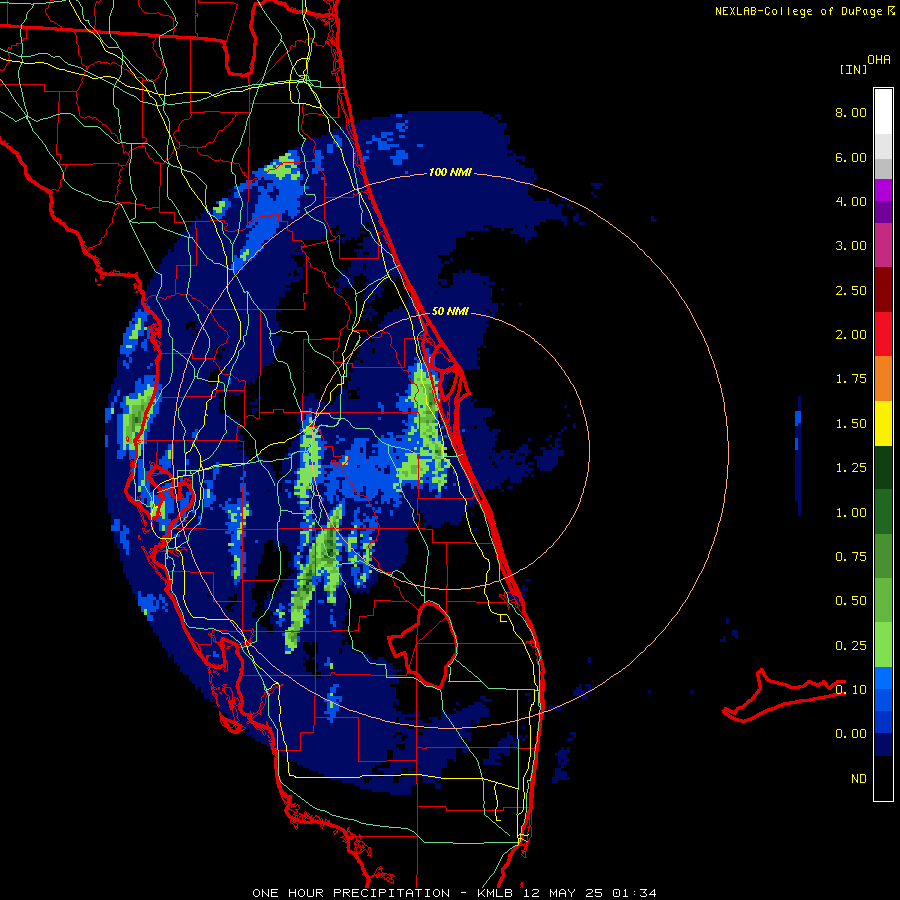Viewport: 900px width, 900px height.
Task: Click the 100 NMI range ring label
Action: (450, 172)
